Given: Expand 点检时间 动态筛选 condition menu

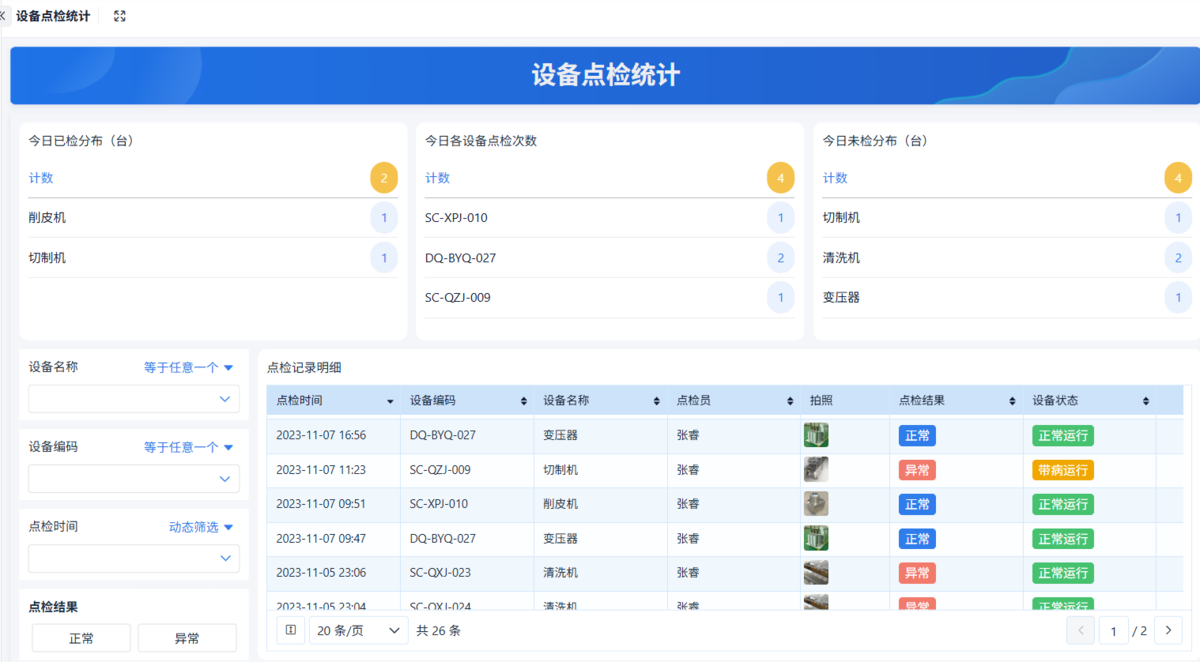Looking at the screenshot, I should [201, 527].
